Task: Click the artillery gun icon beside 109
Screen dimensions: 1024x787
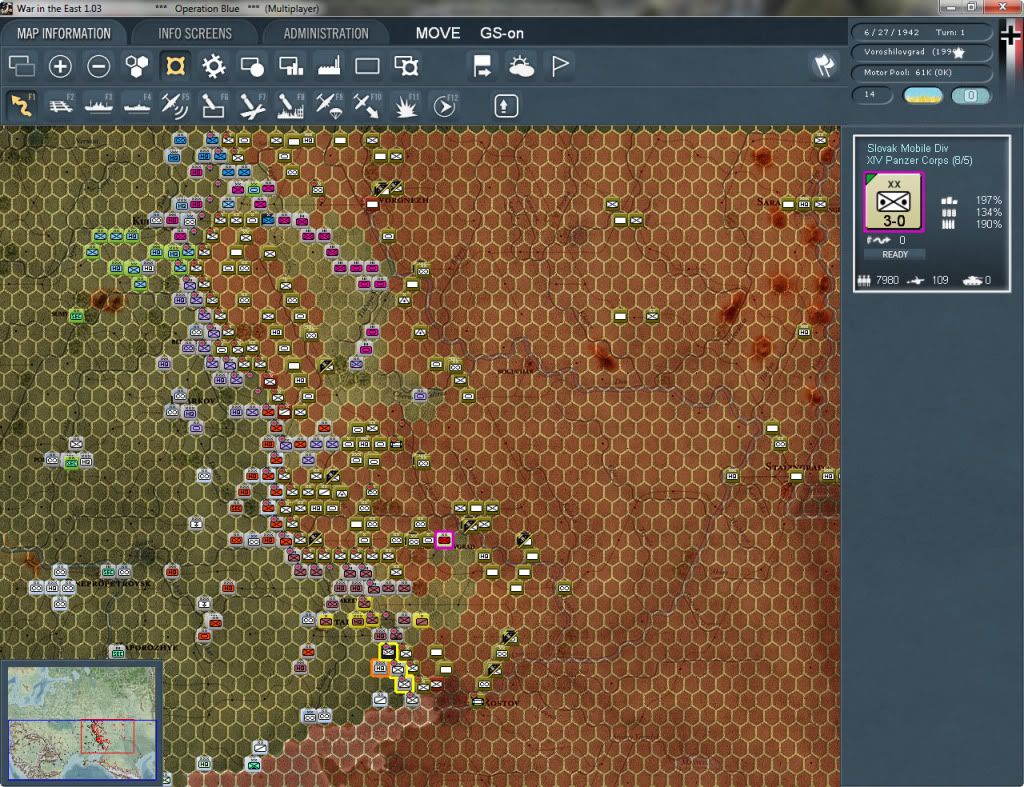Action: [916, 281]
